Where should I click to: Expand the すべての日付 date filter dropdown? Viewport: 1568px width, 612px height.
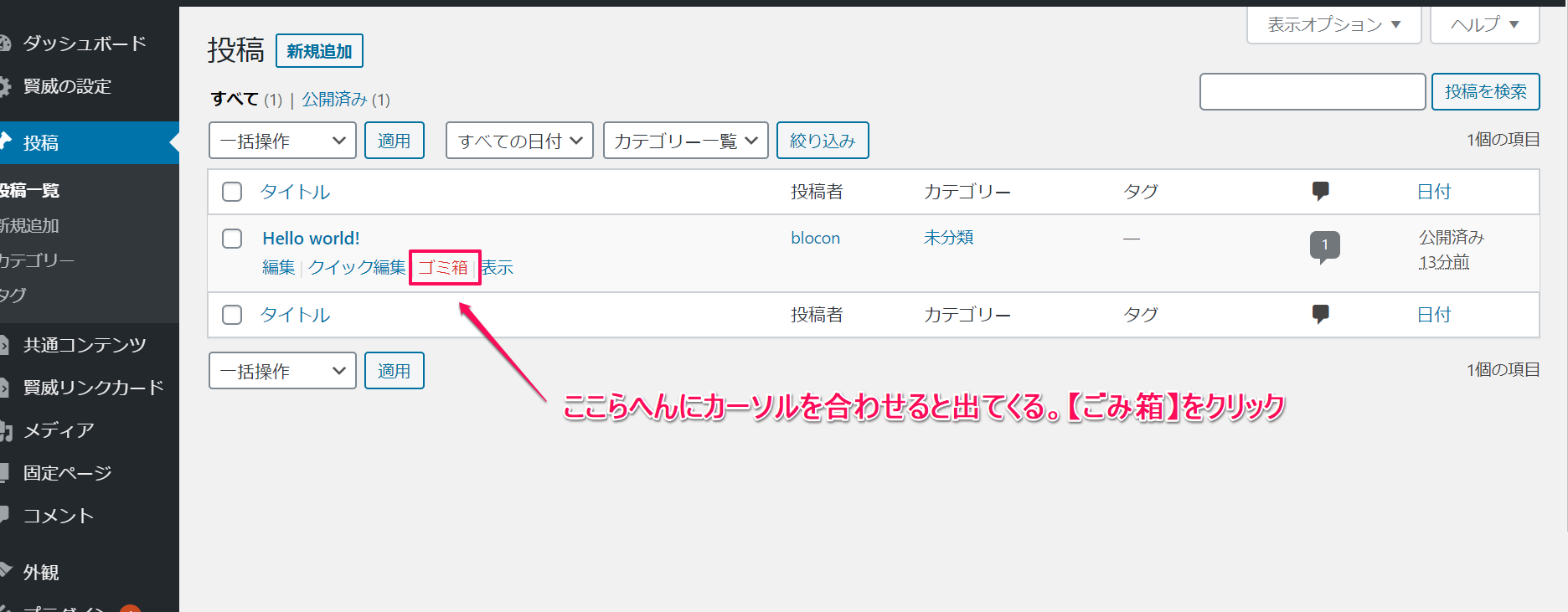[519, 141]
